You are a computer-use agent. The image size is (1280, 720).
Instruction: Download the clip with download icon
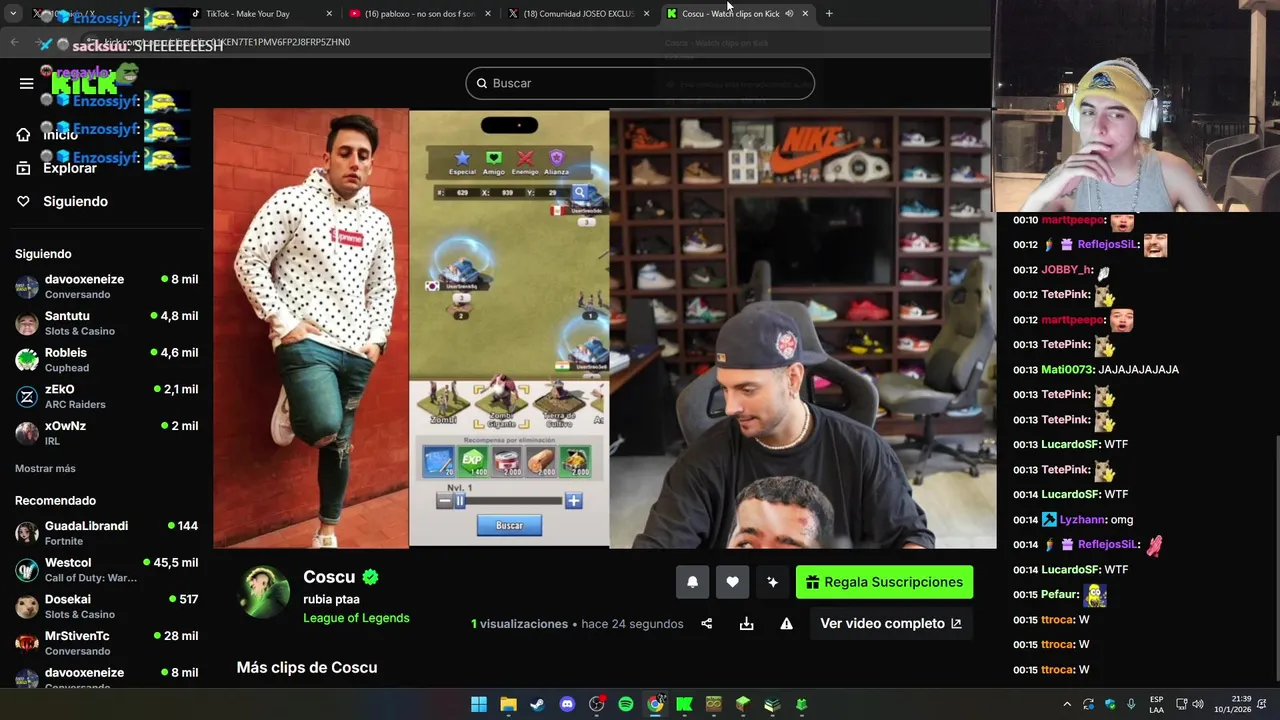click(746, 623)
